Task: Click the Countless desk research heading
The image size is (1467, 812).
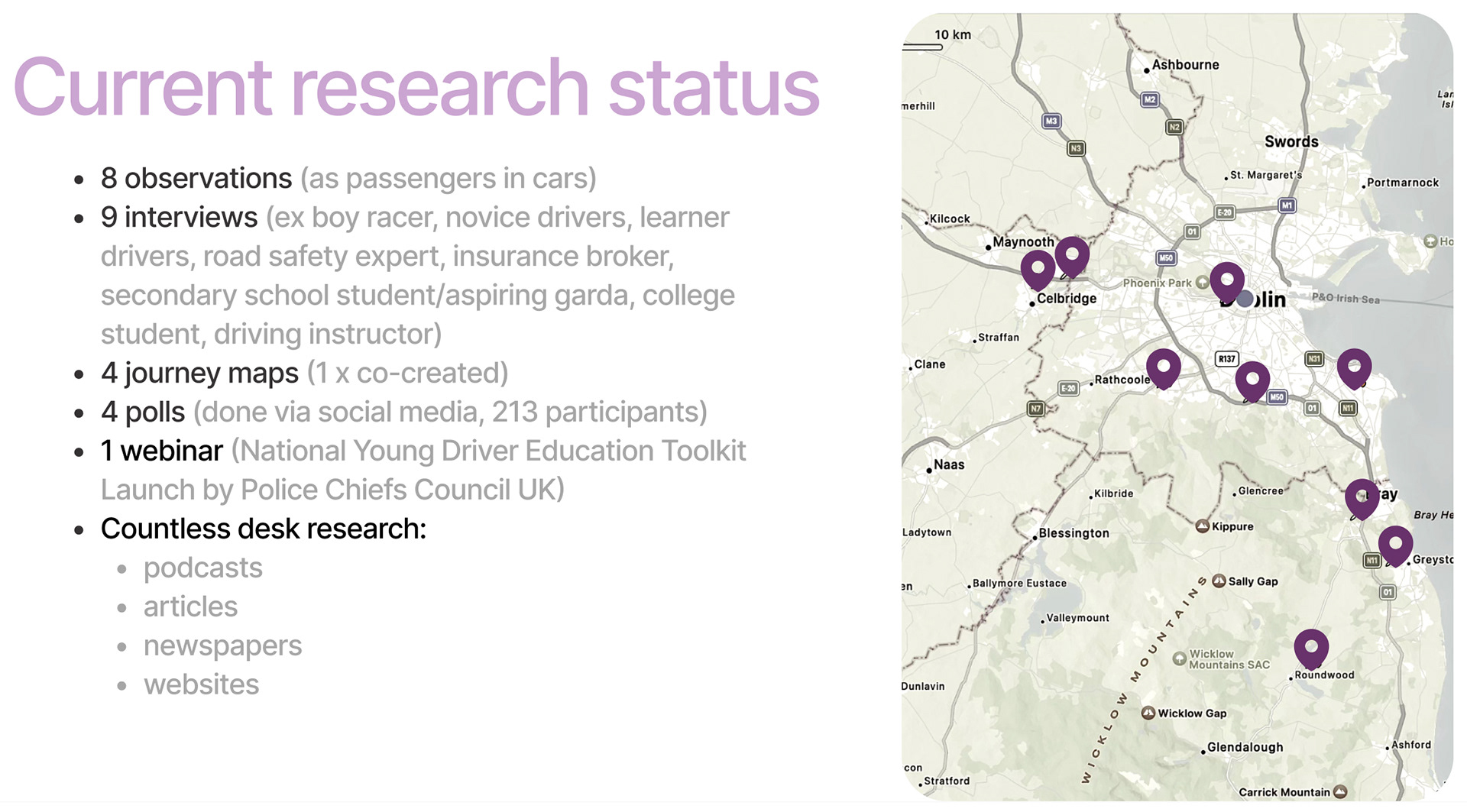Action: [264, 529]
